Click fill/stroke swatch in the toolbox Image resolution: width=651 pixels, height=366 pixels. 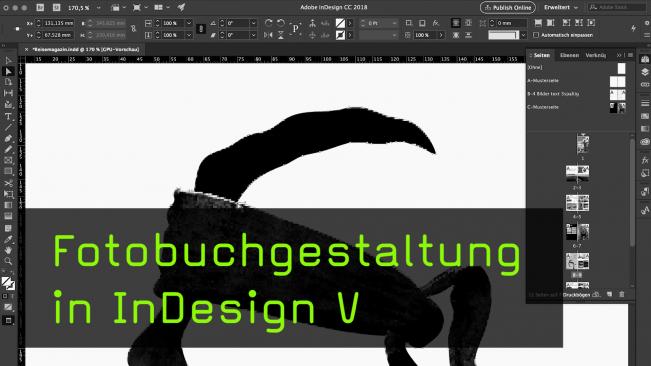click(8, 283)
